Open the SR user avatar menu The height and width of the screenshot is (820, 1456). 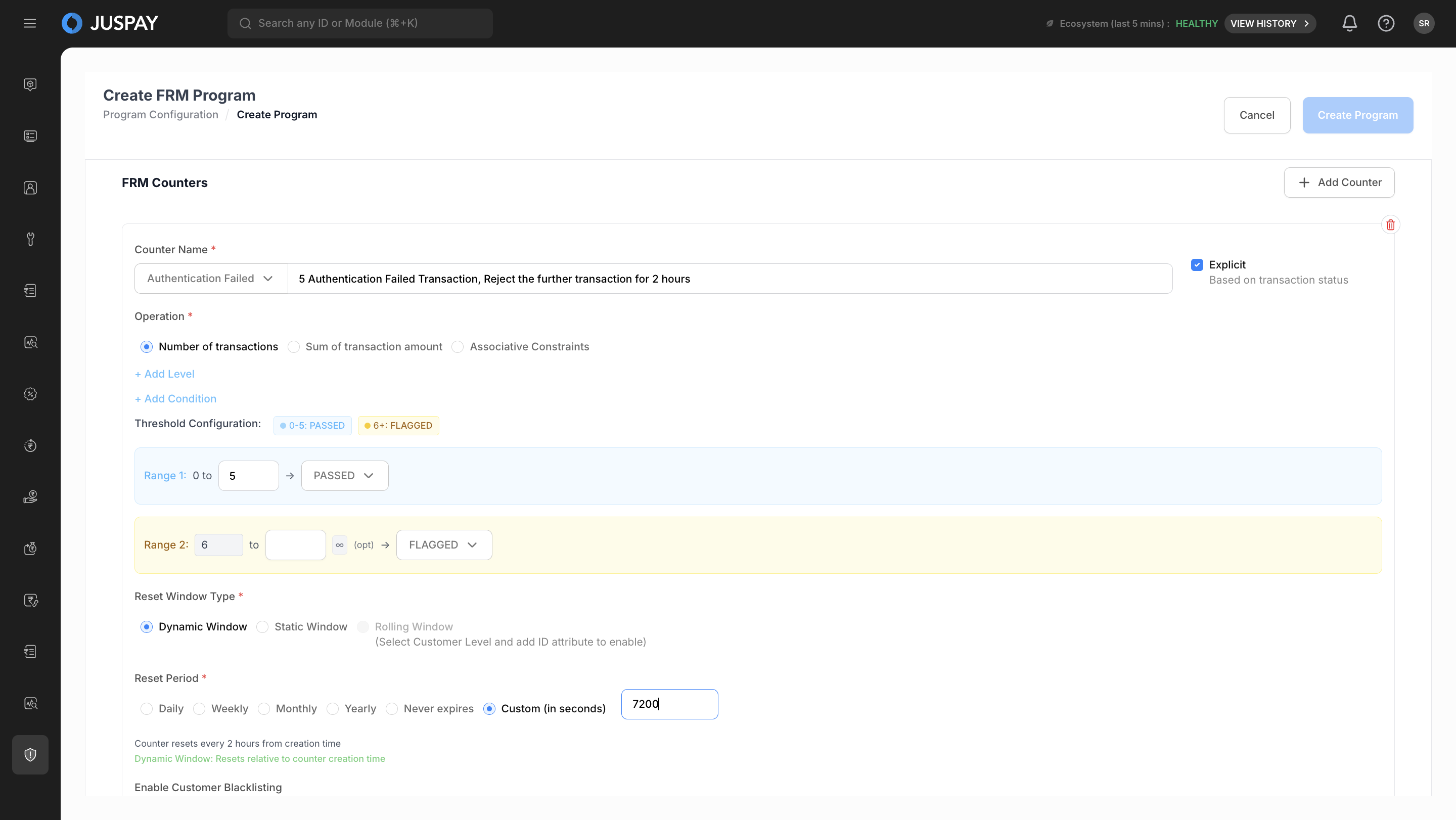tap(1423, 23)
